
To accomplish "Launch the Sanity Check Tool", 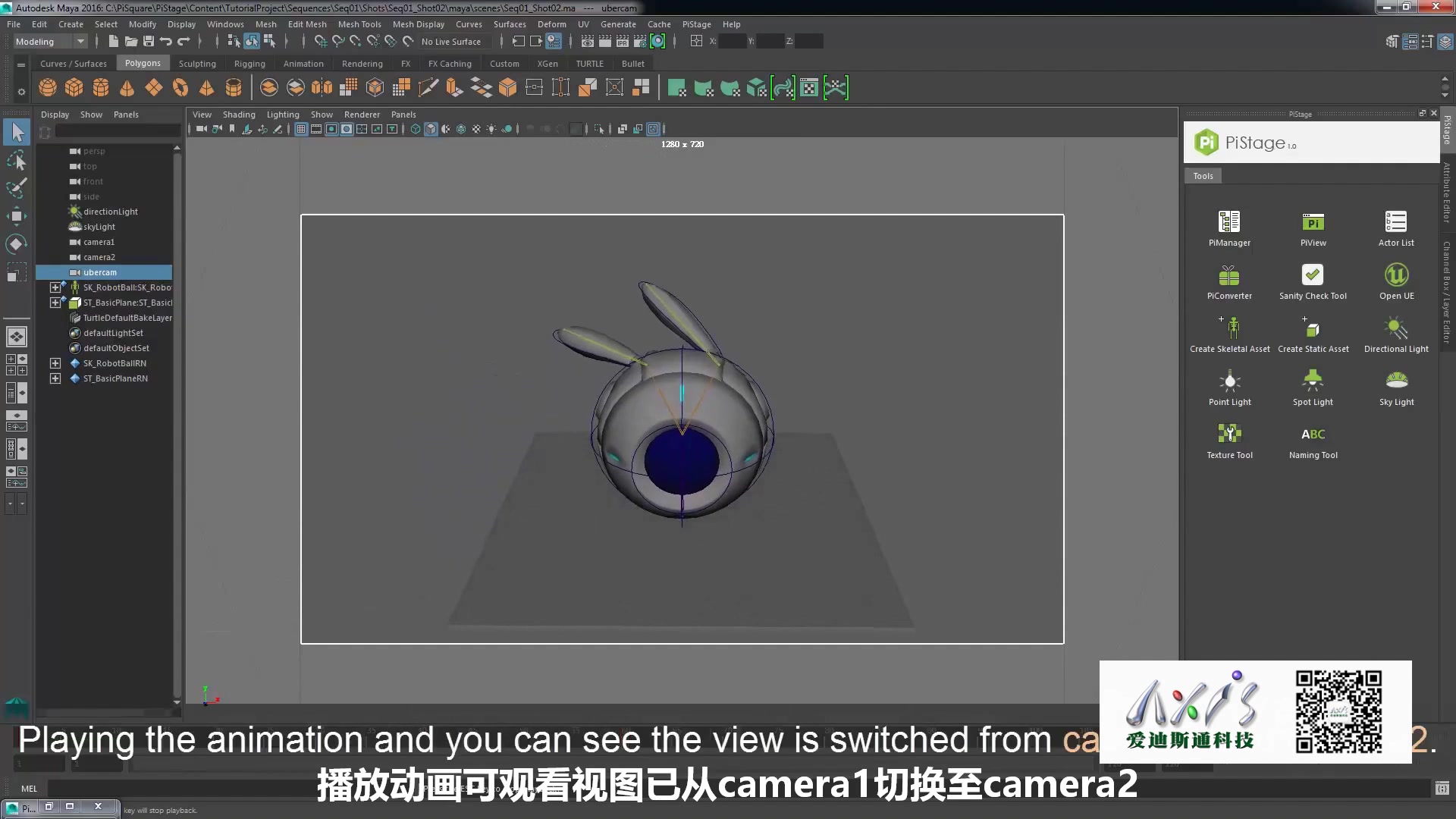I will pos(1312,275).
